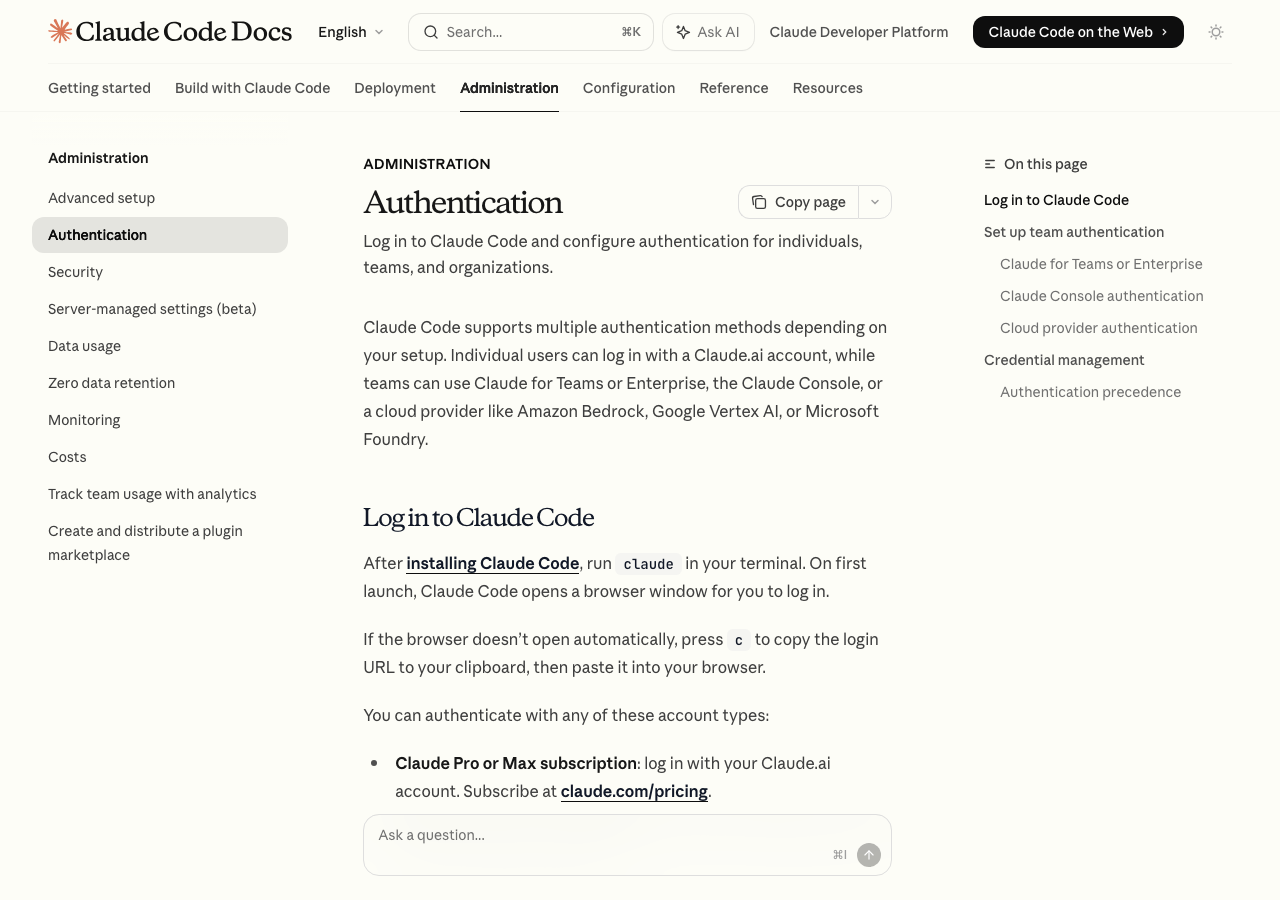Open Claude Code on the Web button
Image resolution: width=1280 pixels, height=900 pixels.
pyautogui.click(x=1077, y=32)
